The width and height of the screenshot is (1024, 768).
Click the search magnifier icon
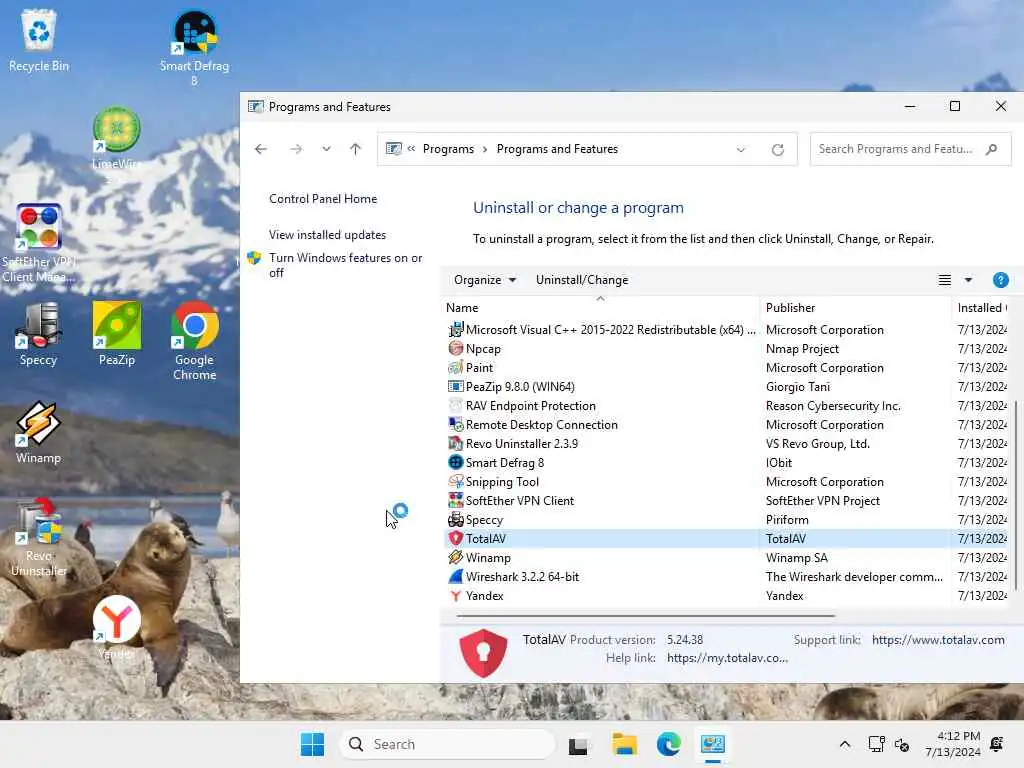pos(991,149)
